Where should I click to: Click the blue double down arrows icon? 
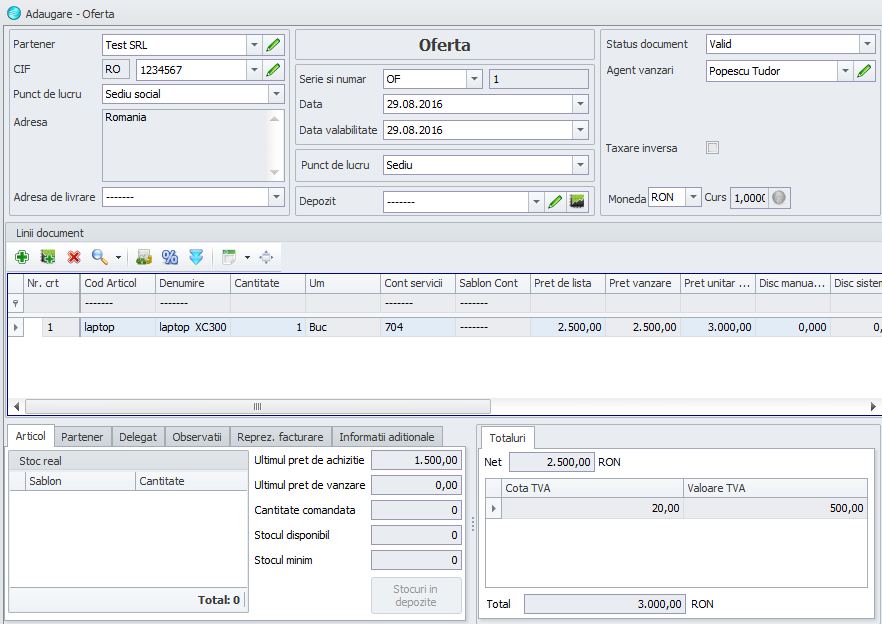tap(196, 257)
